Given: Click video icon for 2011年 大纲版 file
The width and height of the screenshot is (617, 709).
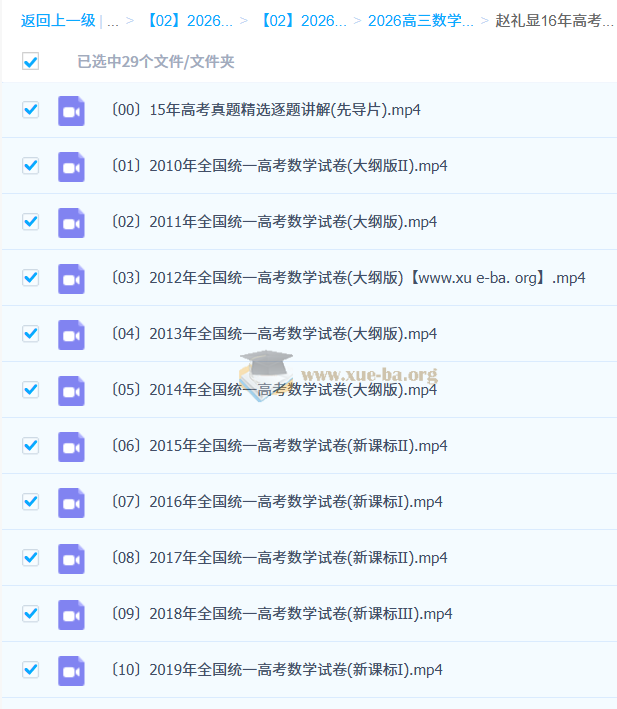Looking at the screenshot, I should click(71, 223).
